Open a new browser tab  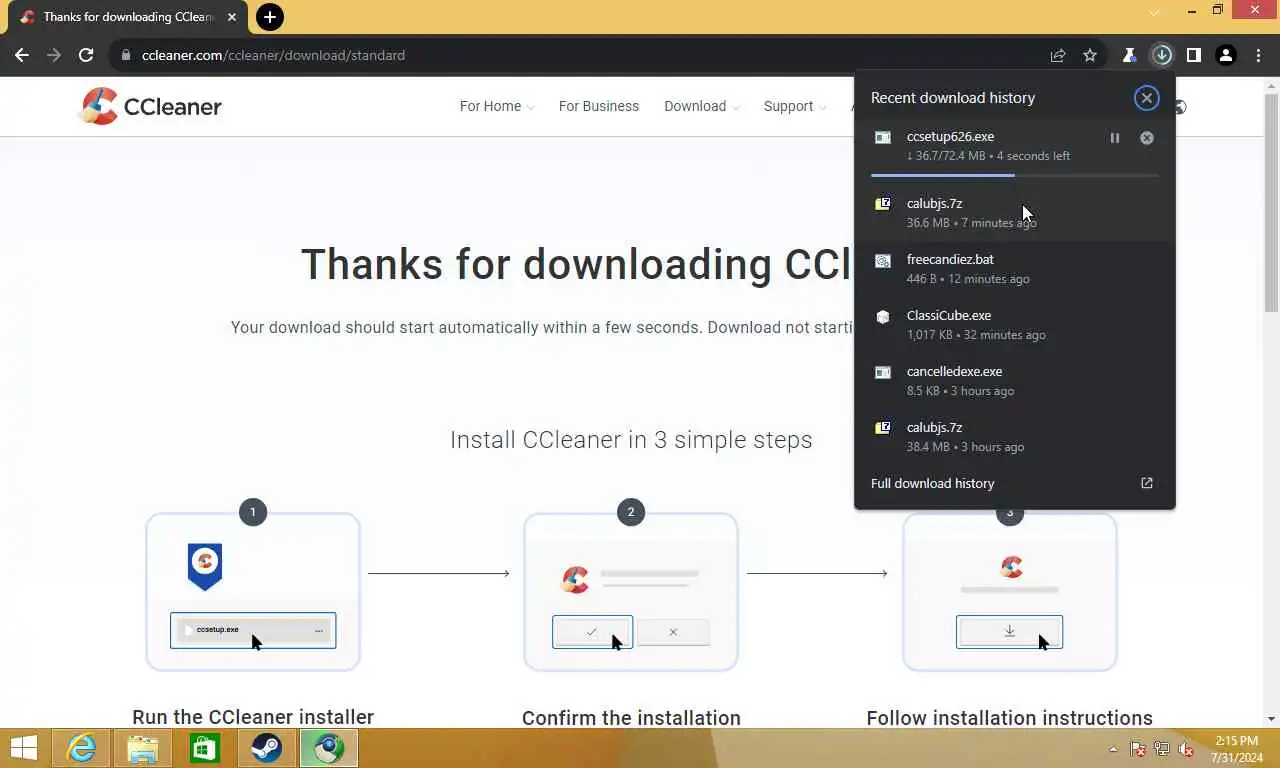[269, 17]
